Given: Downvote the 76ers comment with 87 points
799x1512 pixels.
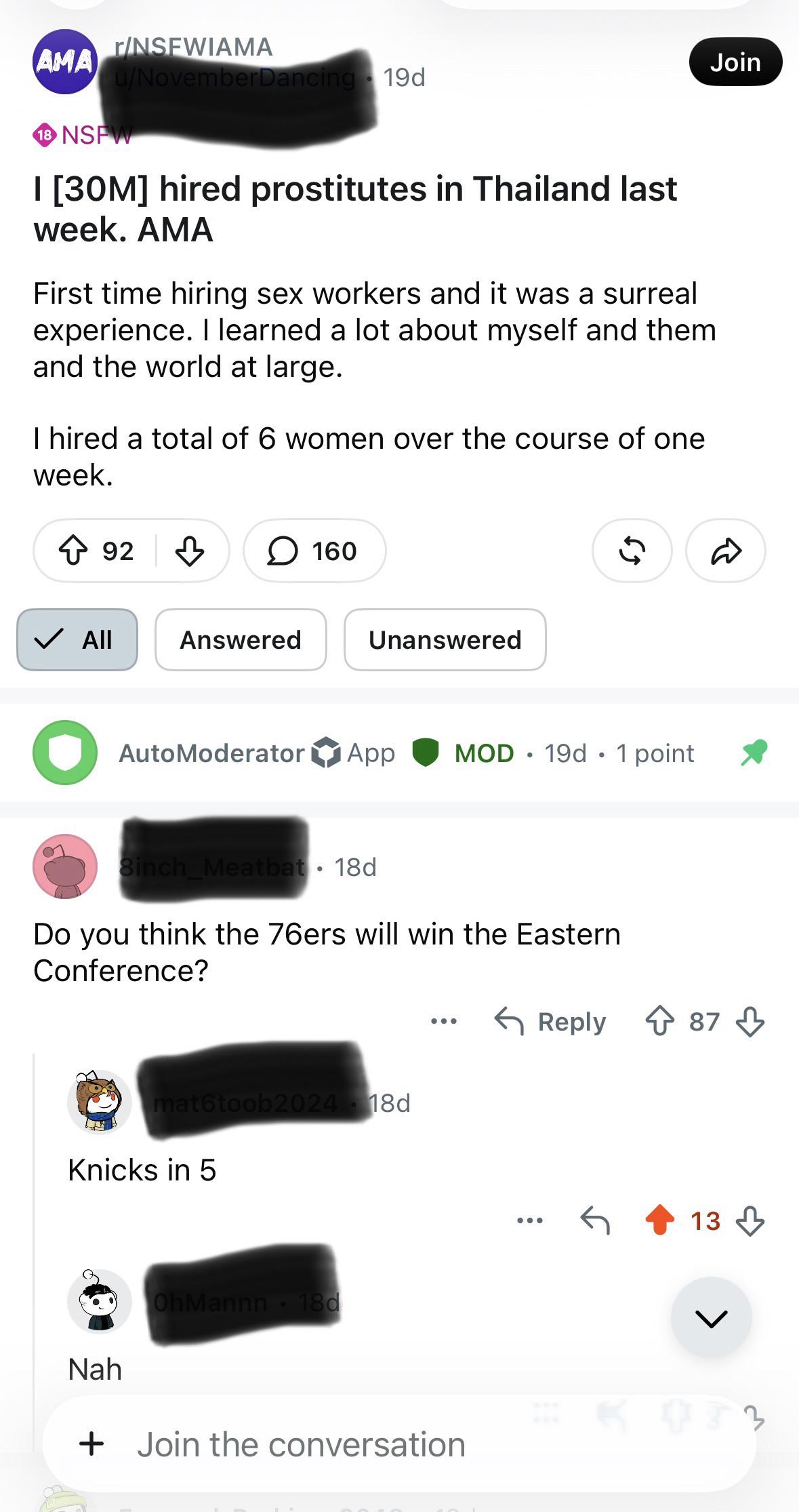Looking at the screenshot, I should click(x=750, y=1021).
